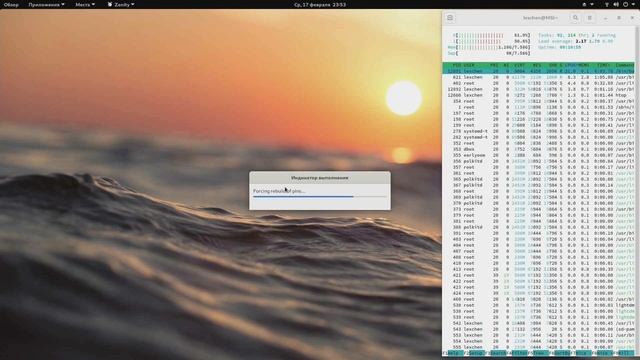
Task: Select the lexchen process running htop
Action: pyautogui.click(x=538, y=95)
